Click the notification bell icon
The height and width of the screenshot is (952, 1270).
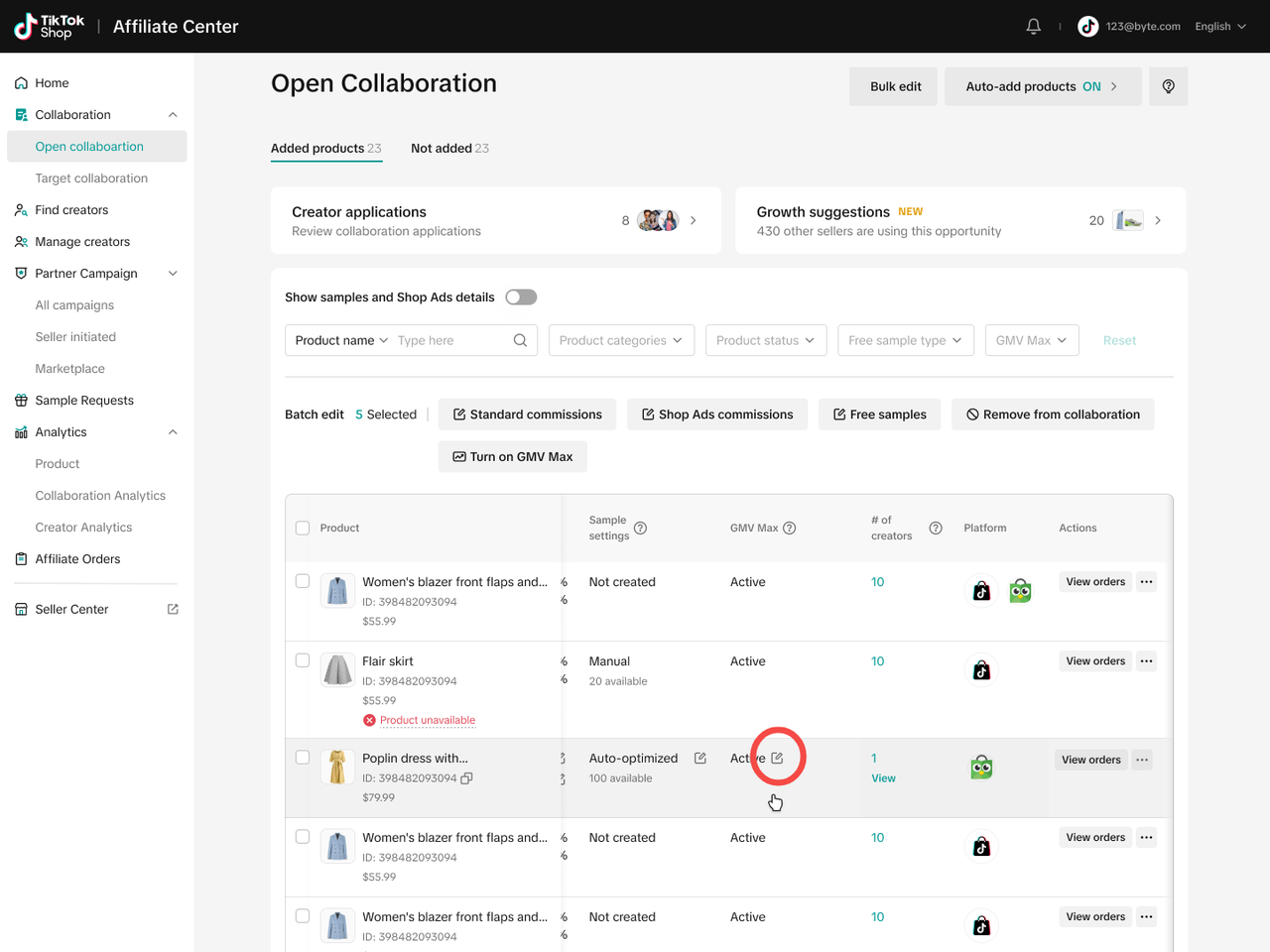pyautogui.click(x=1033, y=27)
